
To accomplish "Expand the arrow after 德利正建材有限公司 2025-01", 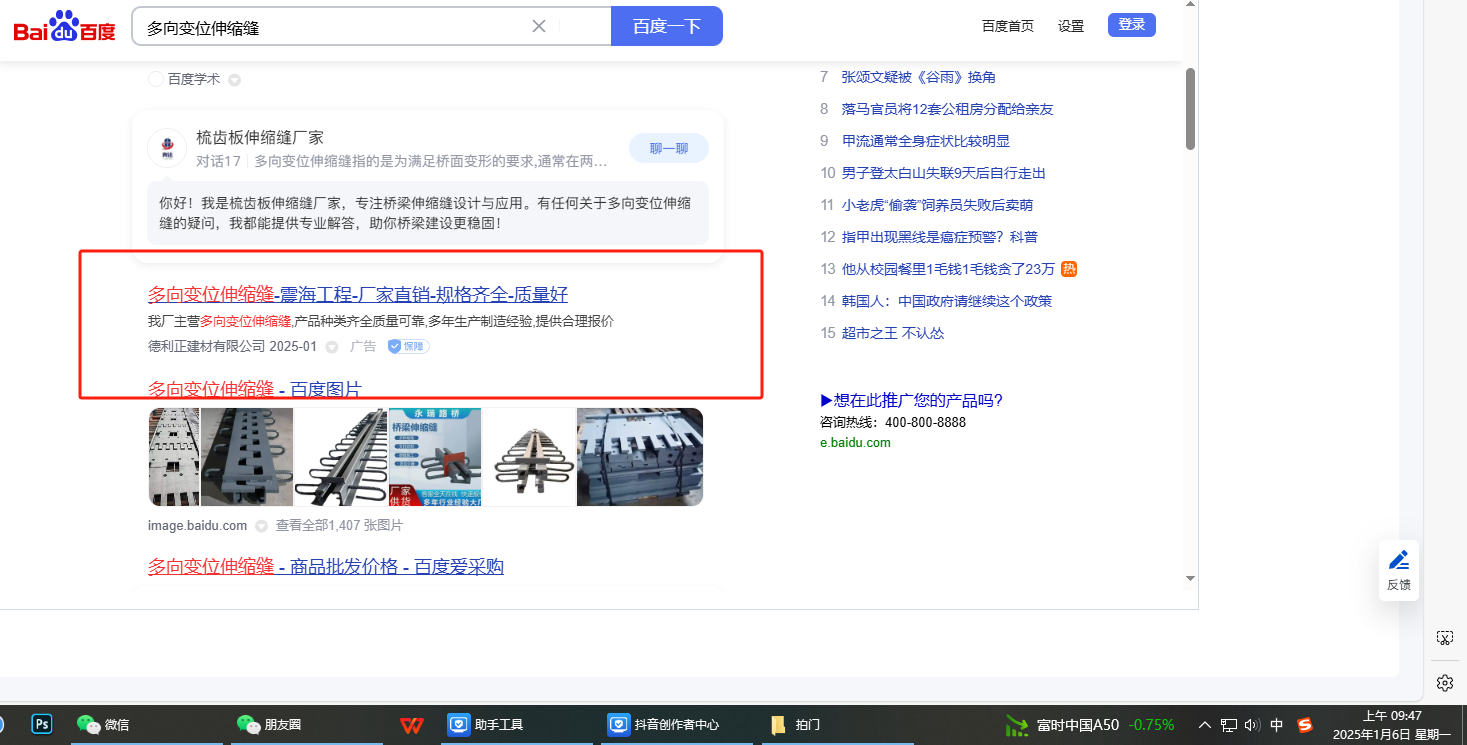I will tap(332, 347).
